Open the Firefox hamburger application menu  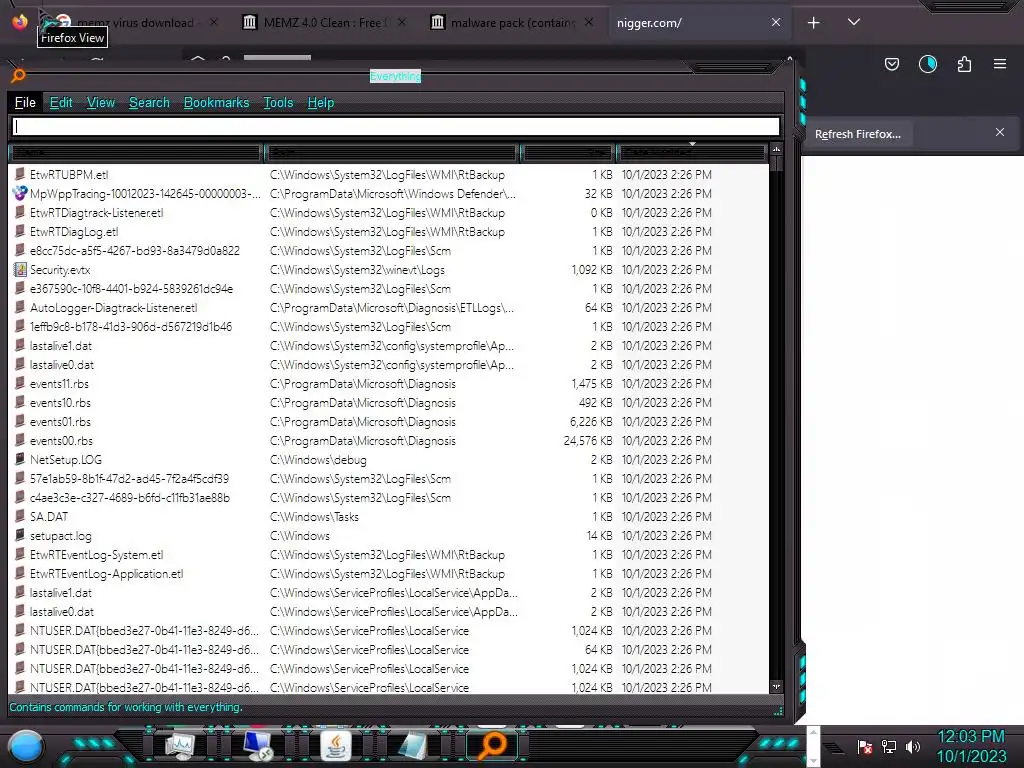[x=999, y=64]
